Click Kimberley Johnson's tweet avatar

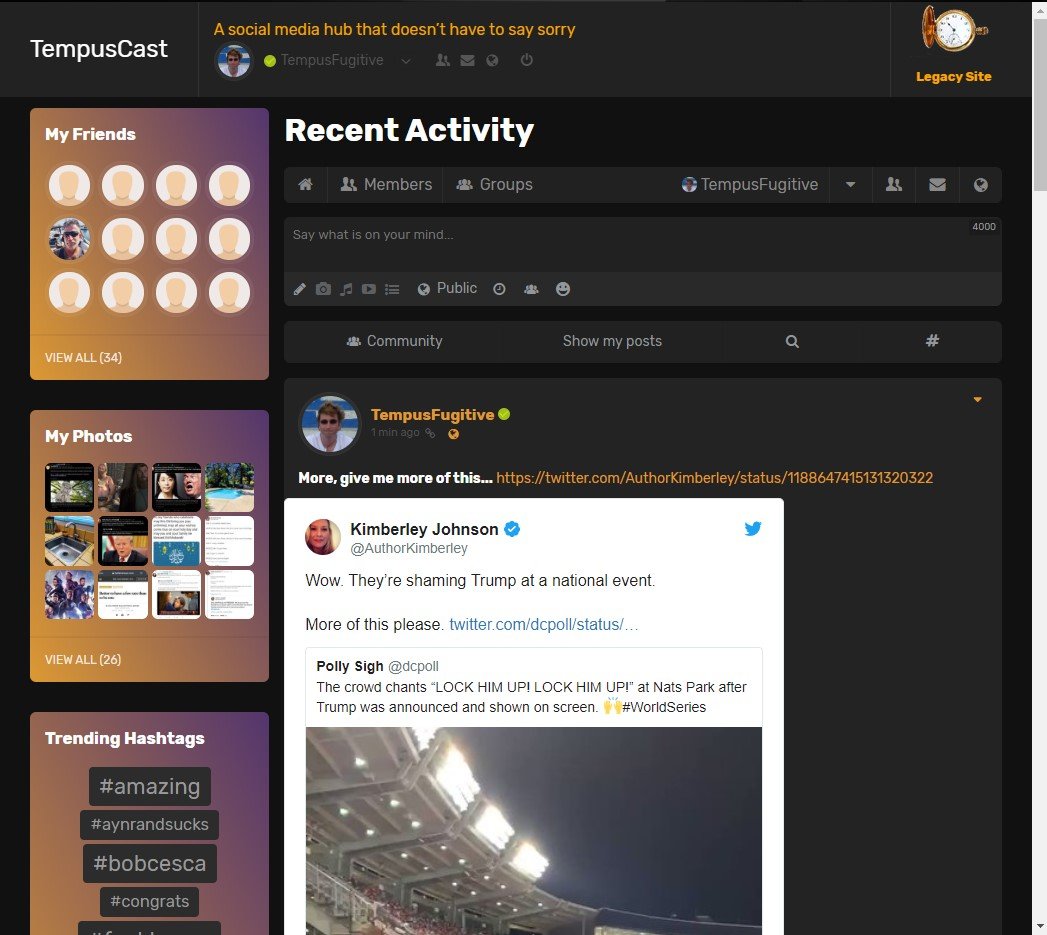tap(323, 537)
